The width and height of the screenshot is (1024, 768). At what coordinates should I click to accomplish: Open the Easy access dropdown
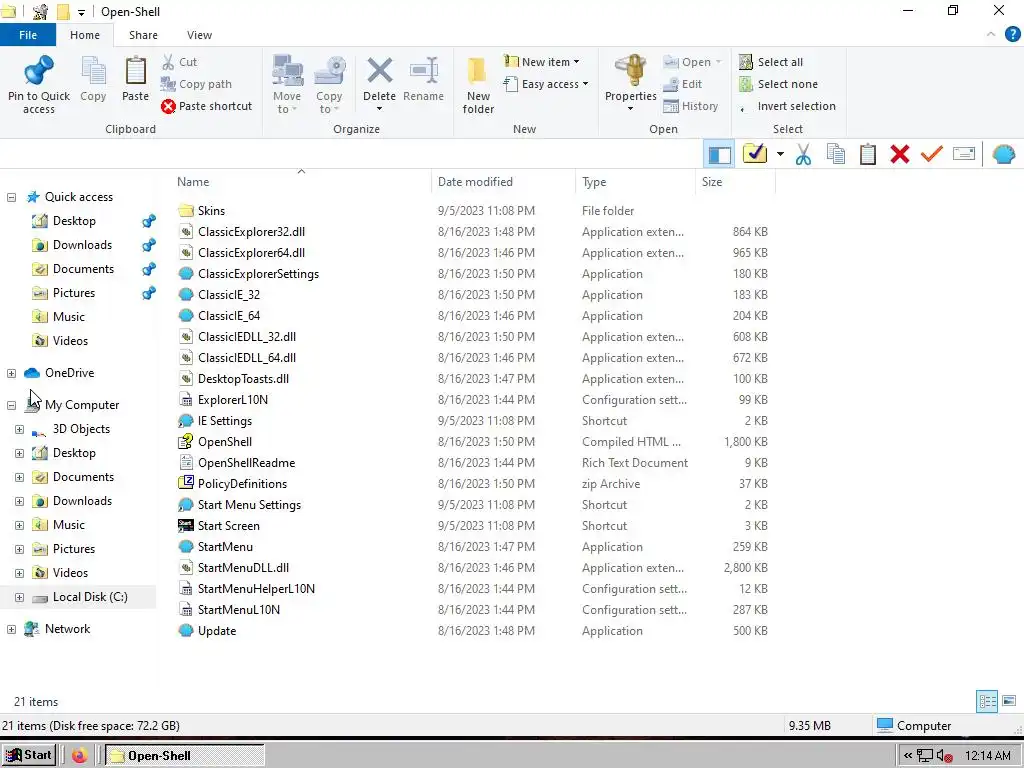pyautogui.click(x=546, y=84)
